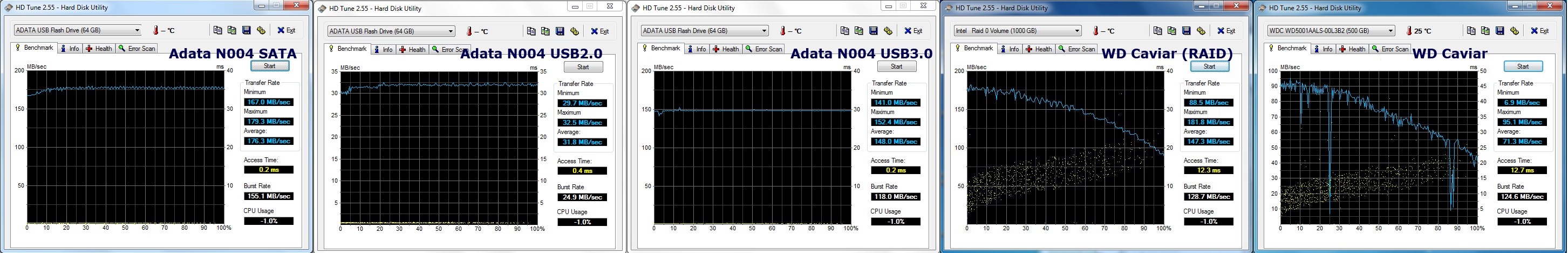Screen dimensions: 1568x253
Task: Click the 31.8 MB/sec average value
Action: pyautogui.click(x=583, y=142)
